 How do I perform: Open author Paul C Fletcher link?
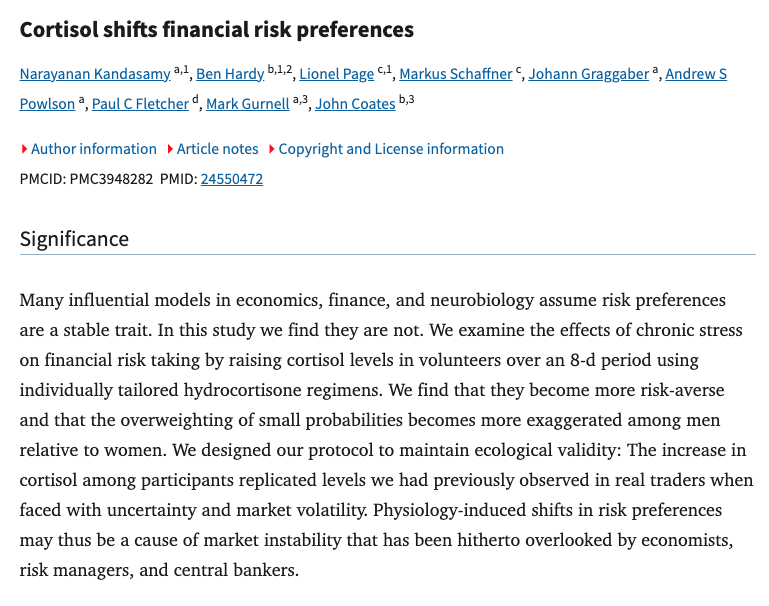coord(140,103)
